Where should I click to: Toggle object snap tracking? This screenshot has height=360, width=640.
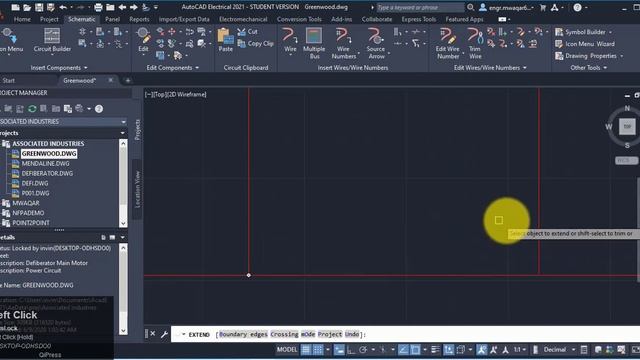coord(403,350)
